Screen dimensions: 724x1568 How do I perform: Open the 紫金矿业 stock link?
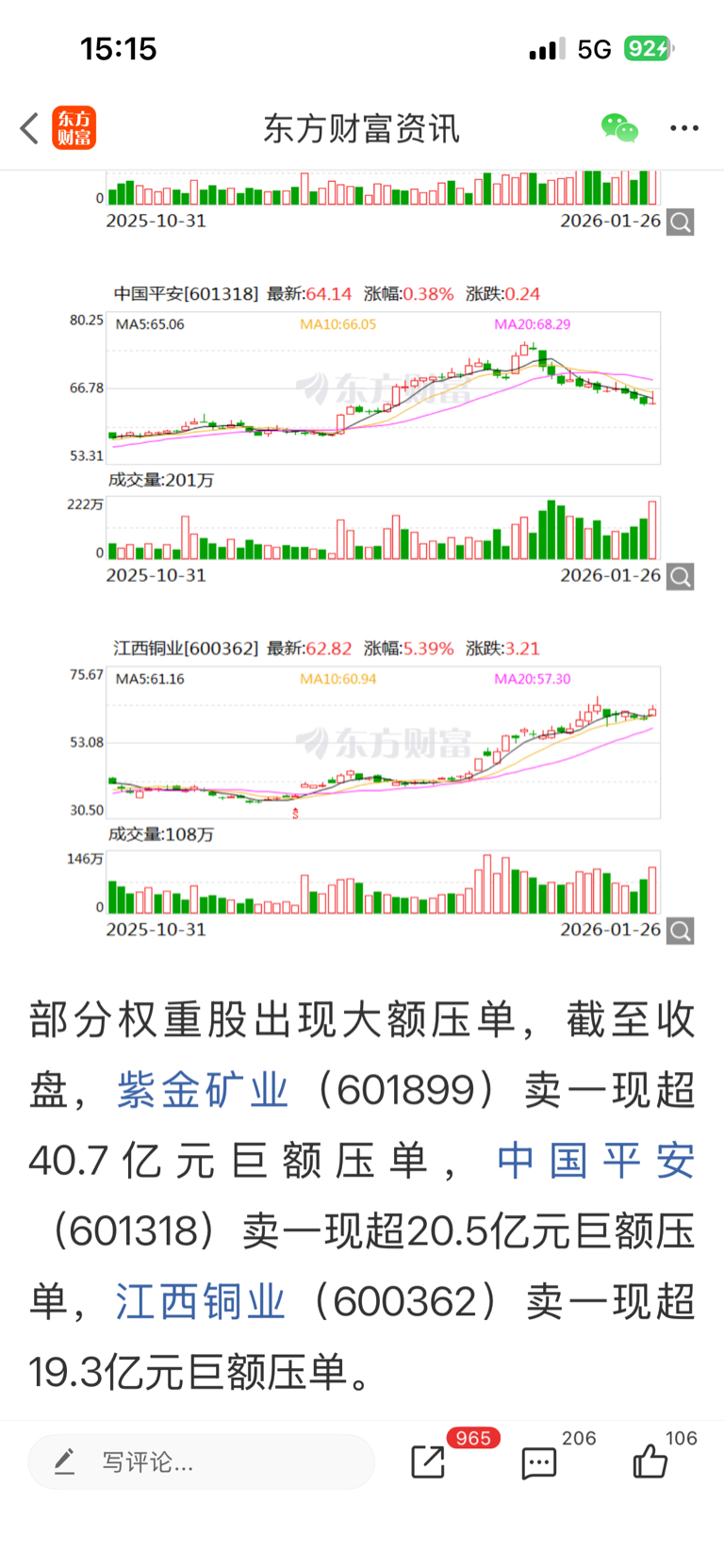point(203,1091)
